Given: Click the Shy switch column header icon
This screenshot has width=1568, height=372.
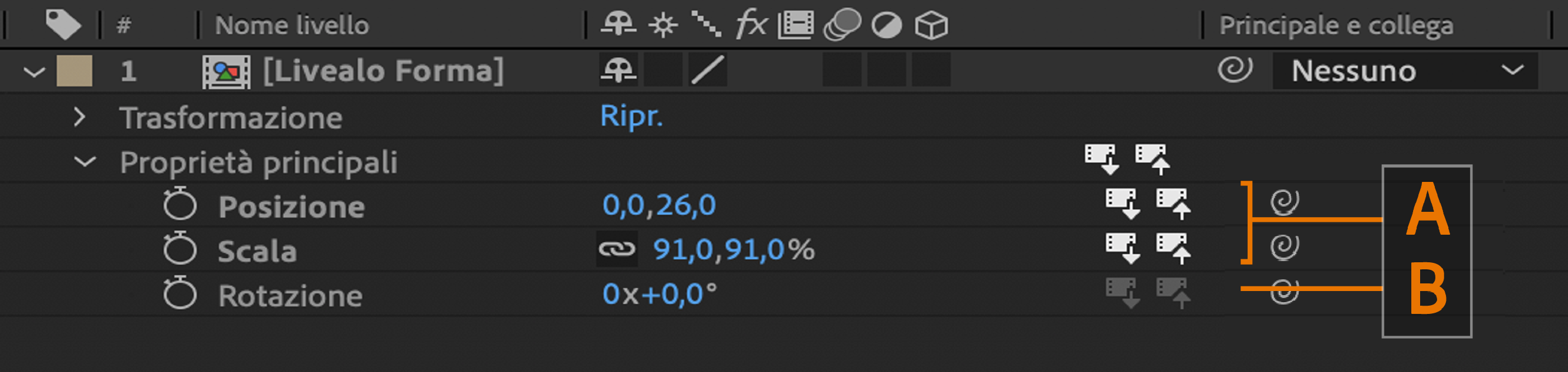Looking at the screenshot, I should [x=618, y=25].
